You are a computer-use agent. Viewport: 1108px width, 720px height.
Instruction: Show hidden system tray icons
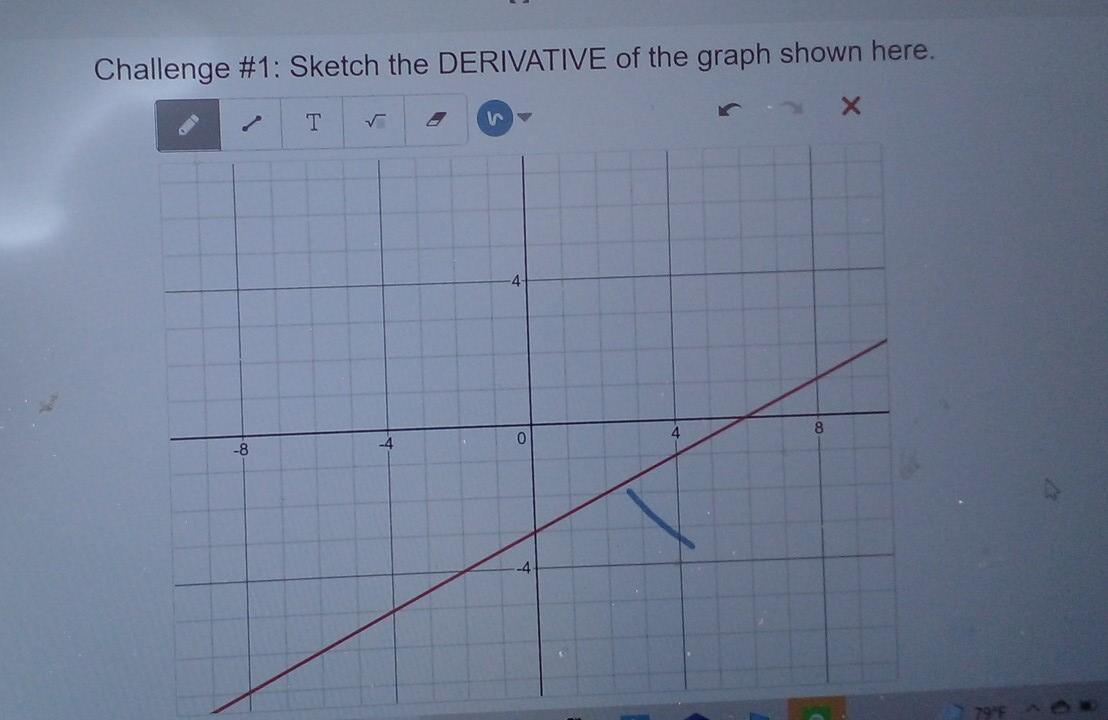pos(1033,707)
